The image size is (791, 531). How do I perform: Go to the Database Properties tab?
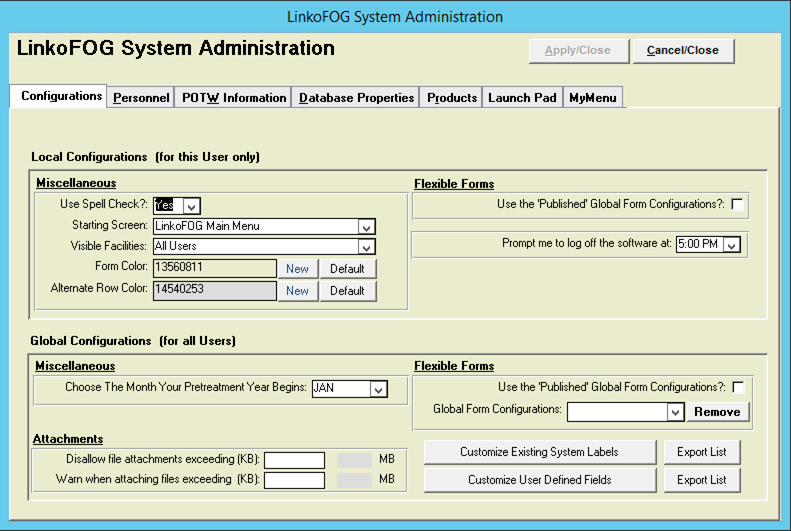tap(356, 98)
